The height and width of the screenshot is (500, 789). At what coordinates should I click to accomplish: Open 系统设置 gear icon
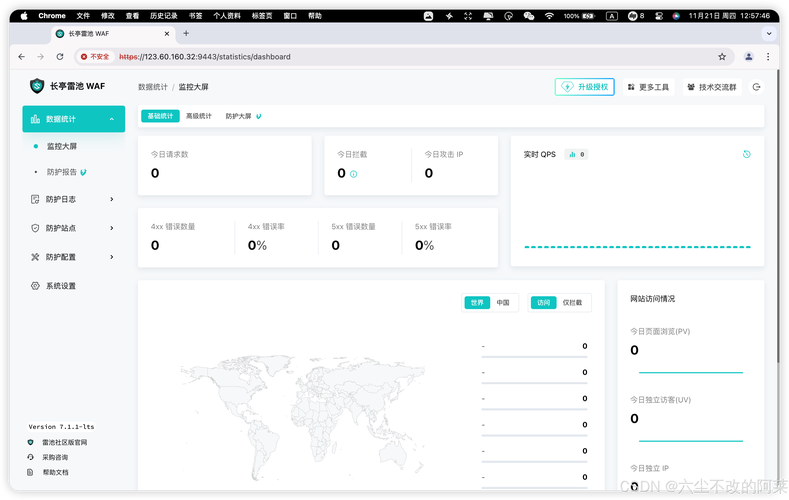click(35, 286)
